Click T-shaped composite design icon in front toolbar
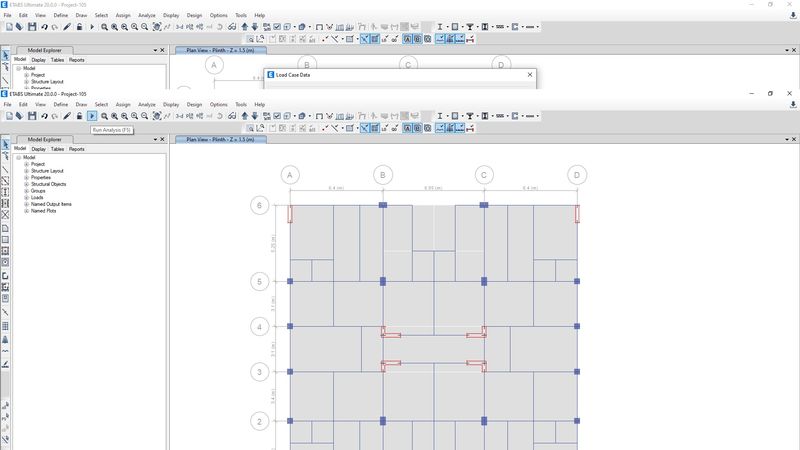The image size is (800, 450). point(470,116)
